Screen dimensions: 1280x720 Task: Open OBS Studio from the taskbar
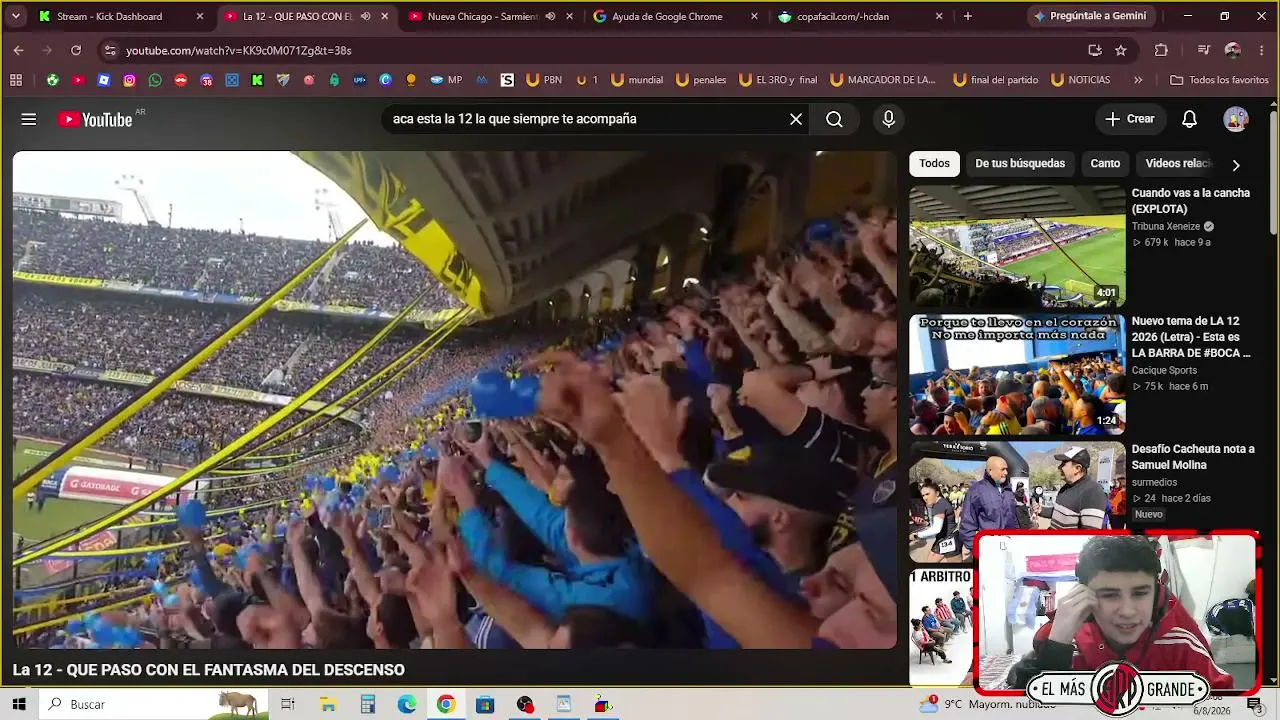click(525, 704)
